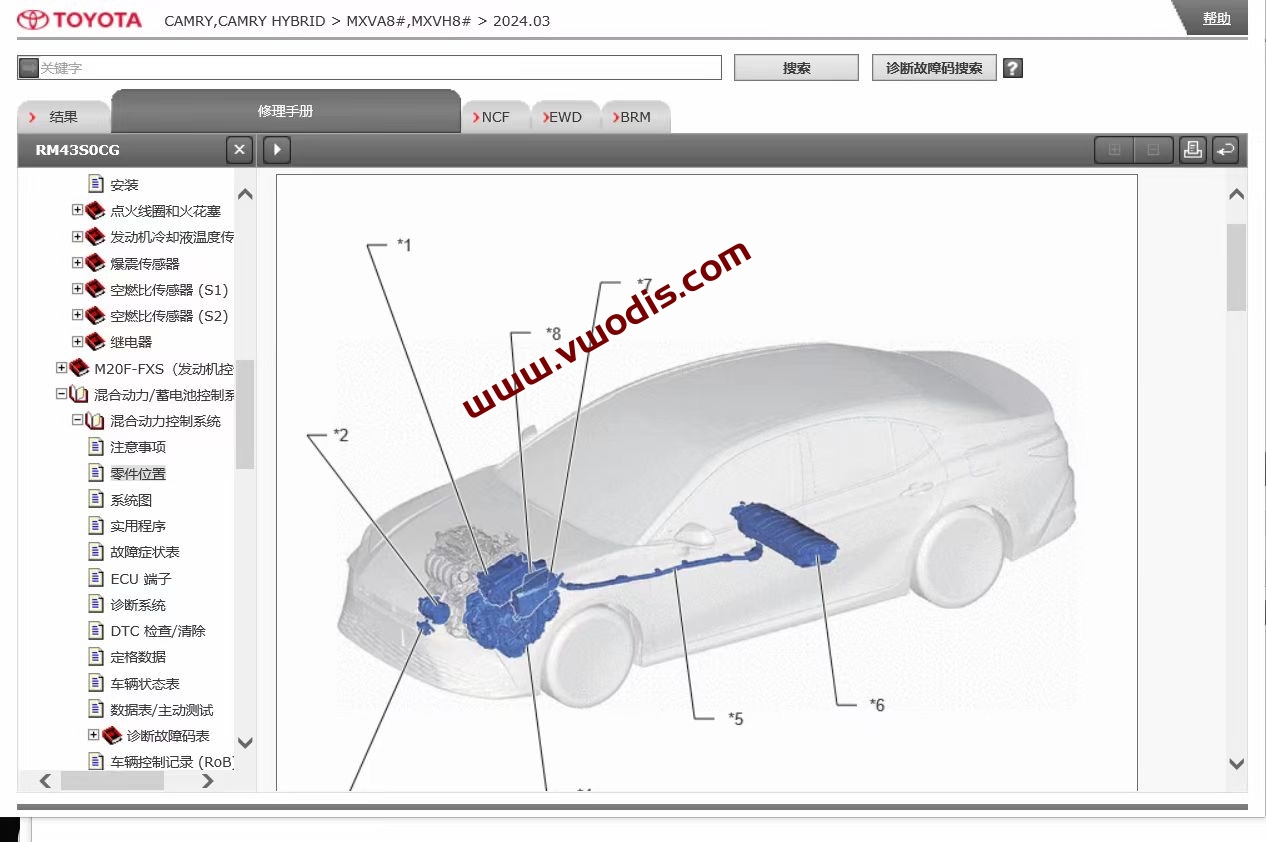Switch to the 结果 tab
1266x842 pixels.
coord(64,116)
